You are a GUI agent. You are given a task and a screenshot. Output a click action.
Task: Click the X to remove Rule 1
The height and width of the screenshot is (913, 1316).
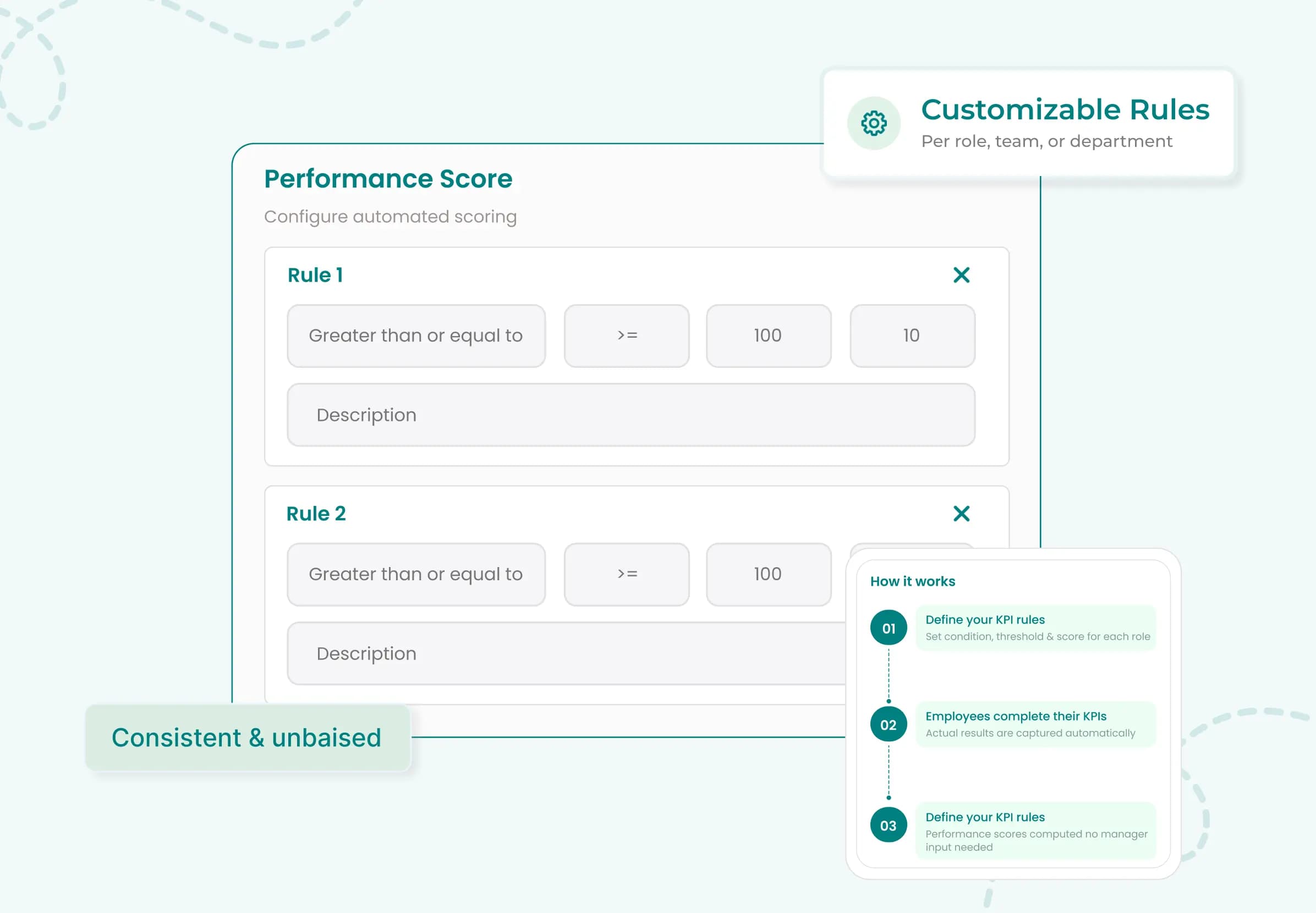[x=961, y=274]
